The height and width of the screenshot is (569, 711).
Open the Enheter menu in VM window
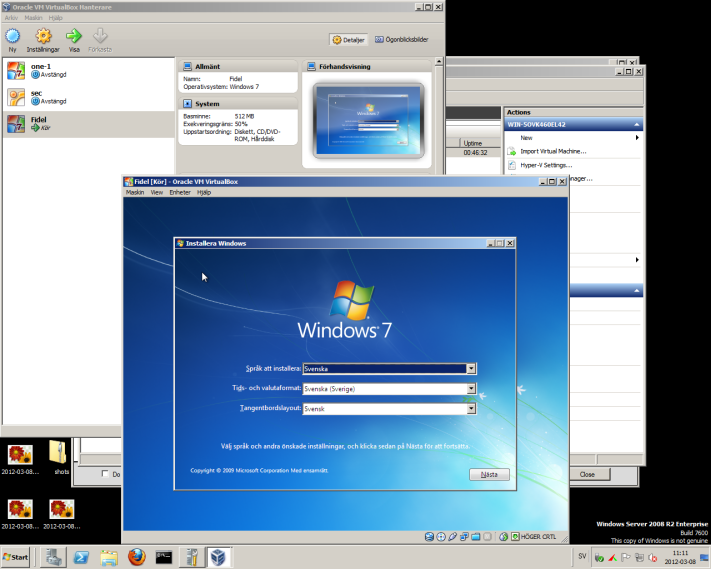(x=180, y=192)
